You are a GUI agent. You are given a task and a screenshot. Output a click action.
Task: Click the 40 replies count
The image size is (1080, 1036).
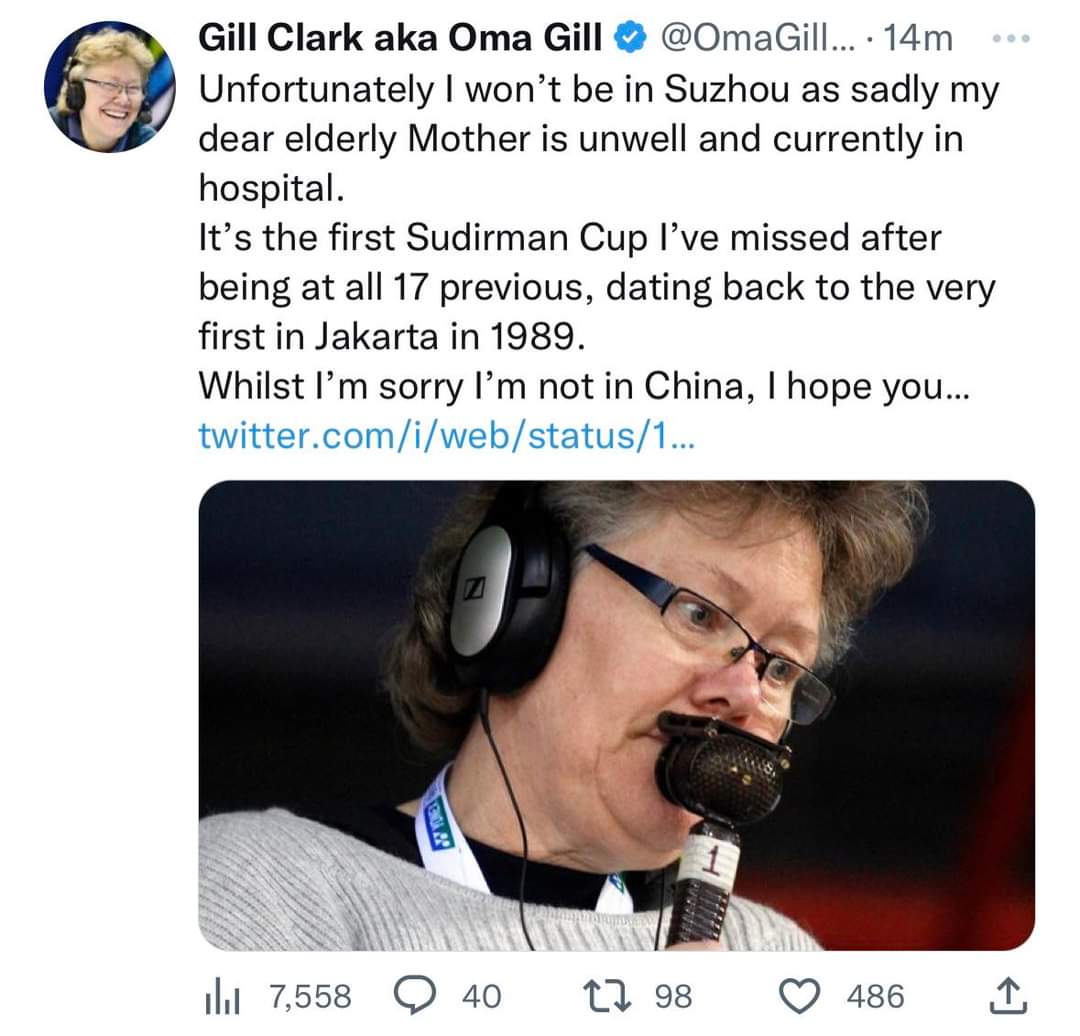(x=481, y=997)
